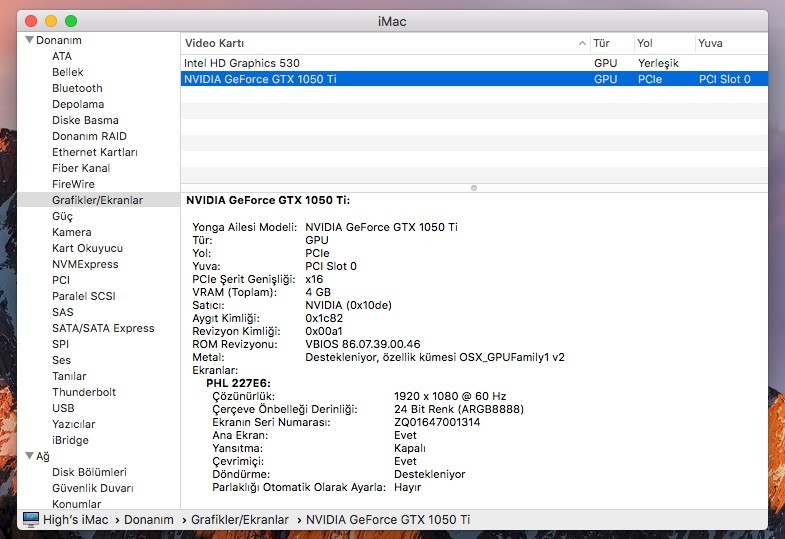Open Thunderbolt hardware info
This screenshot has height=539, width=785.
point(84,392)
